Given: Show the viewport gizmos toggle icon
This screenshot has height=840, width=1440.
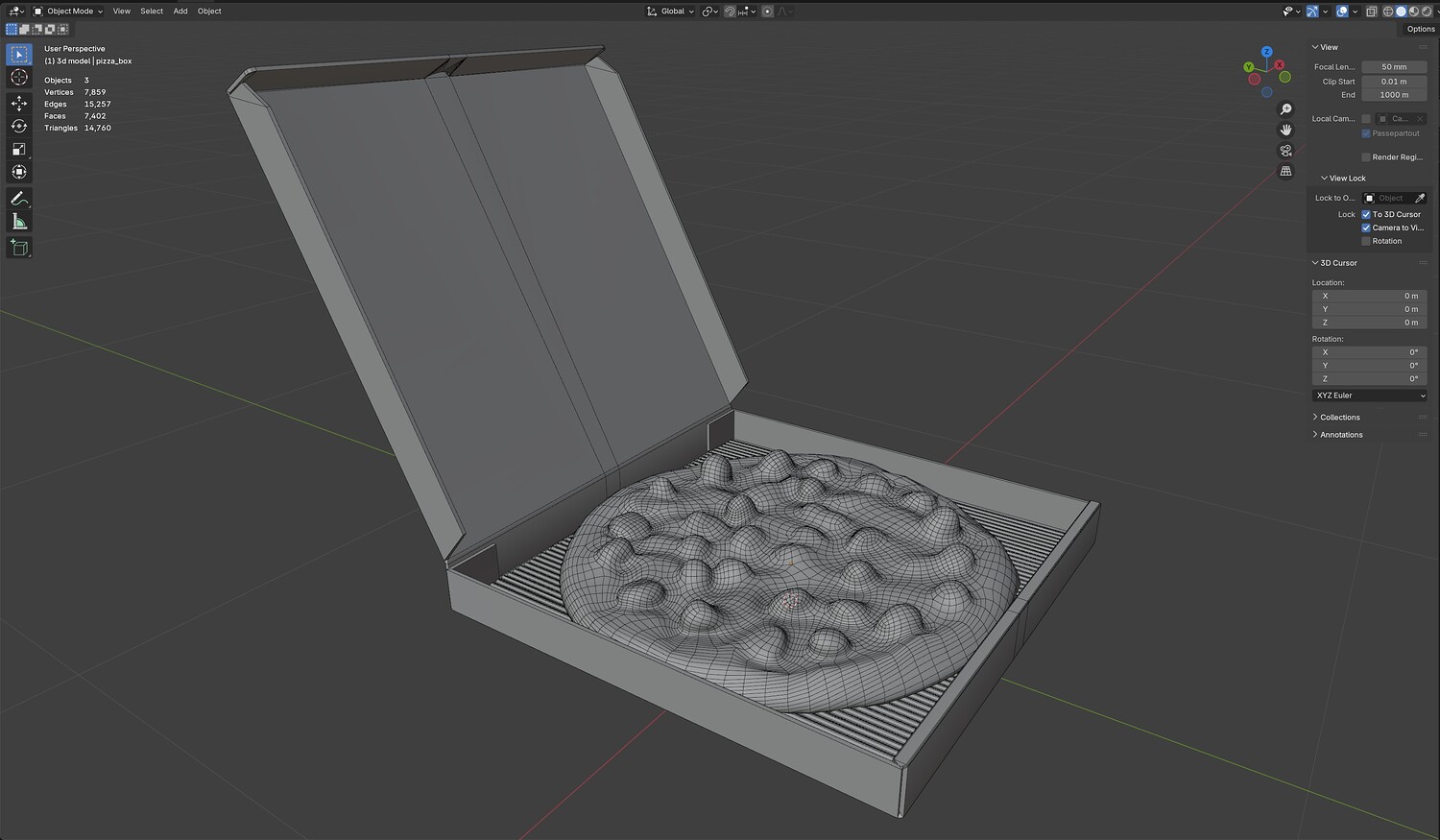Looking at the screenshot, I should pos(1312,12).
